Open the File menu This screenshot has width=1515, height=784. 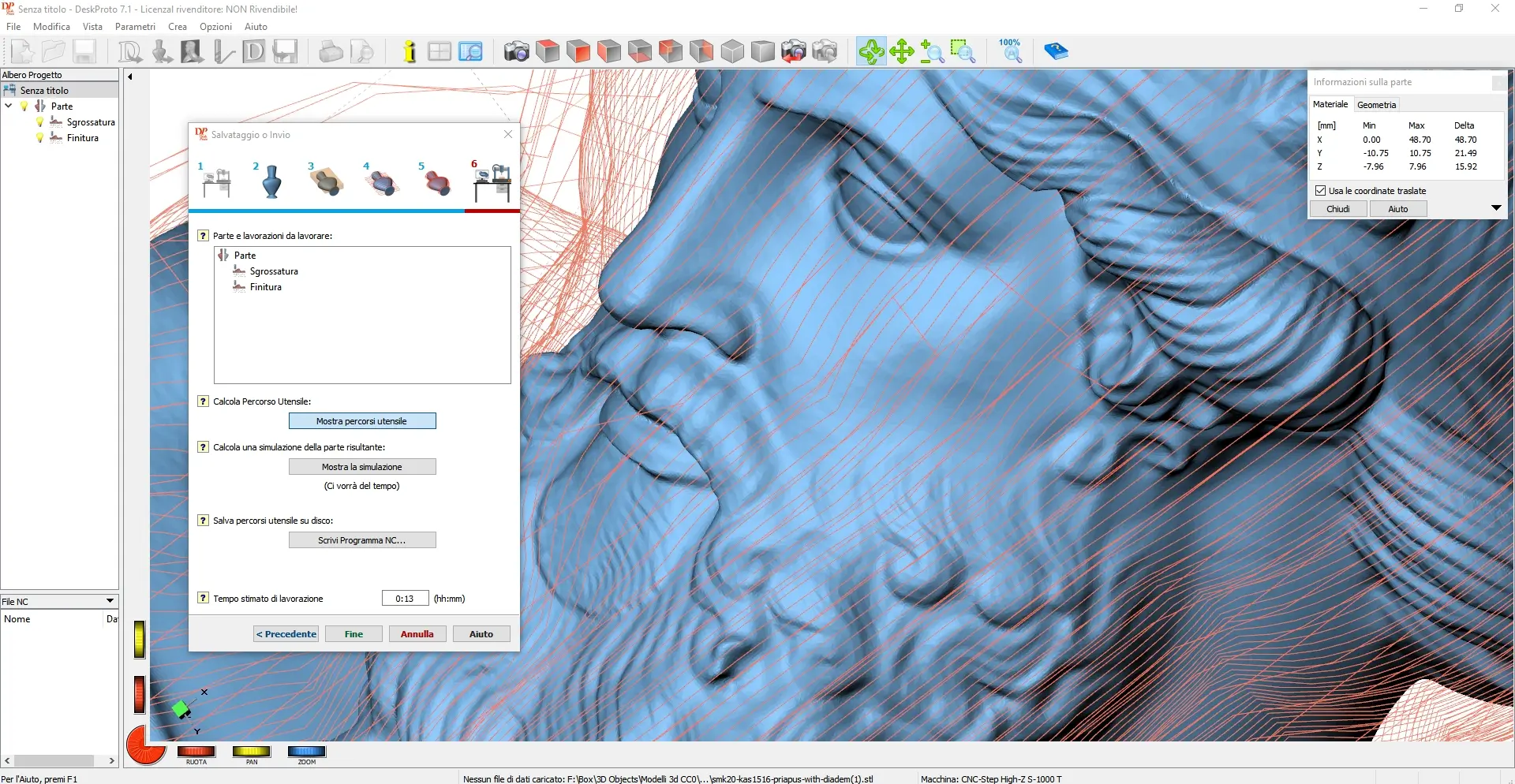[x=13, y=27]
